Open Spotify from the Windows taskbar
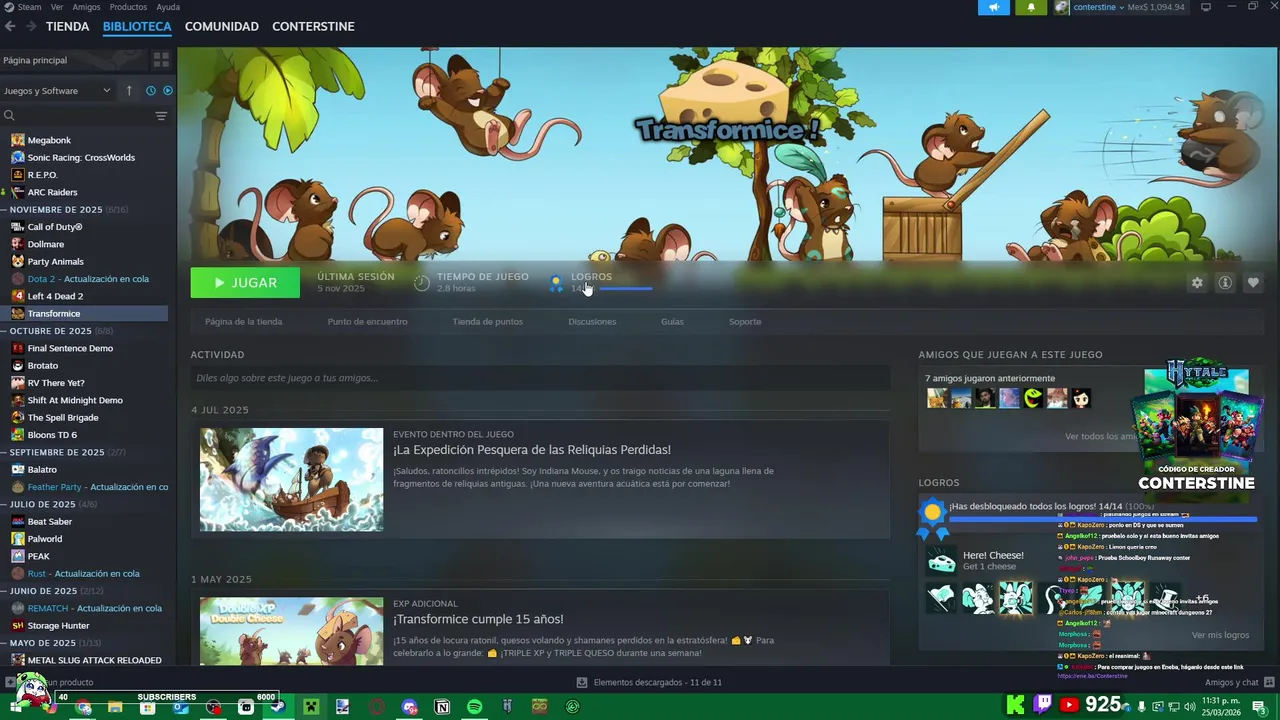 [x=474, y=707]
